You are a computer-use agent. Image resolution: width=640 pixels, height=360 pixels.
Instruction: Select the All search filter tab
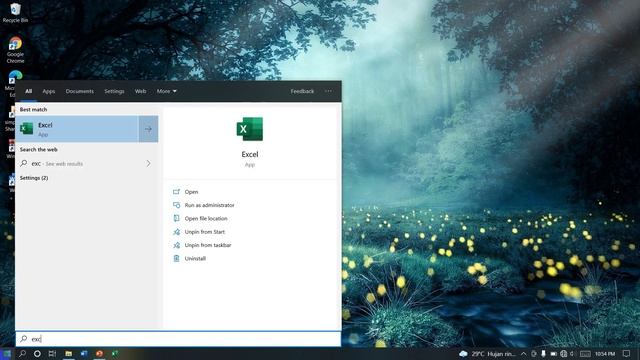pos(28,91)
